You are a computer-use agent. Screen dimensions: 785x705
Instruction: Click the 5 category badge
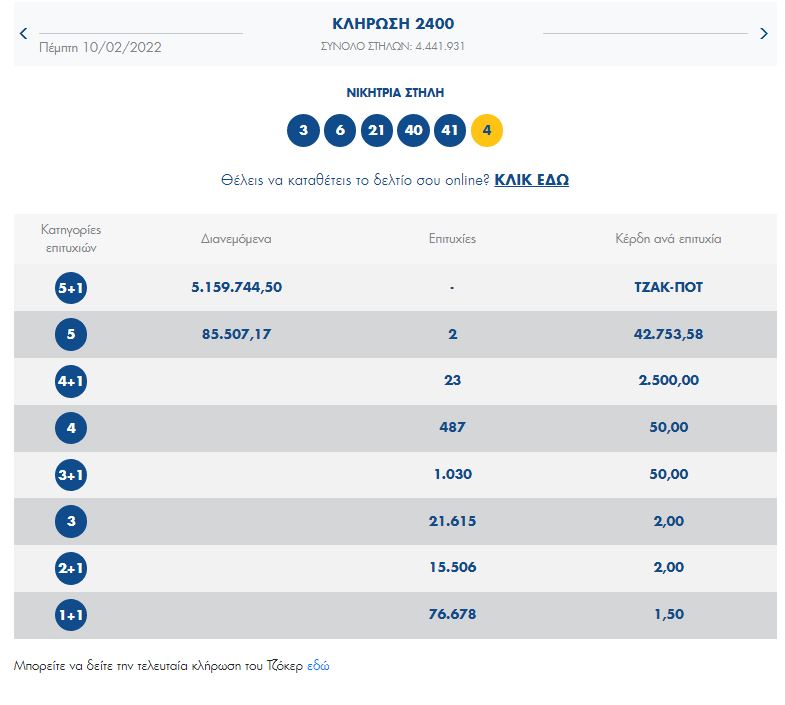71,335
